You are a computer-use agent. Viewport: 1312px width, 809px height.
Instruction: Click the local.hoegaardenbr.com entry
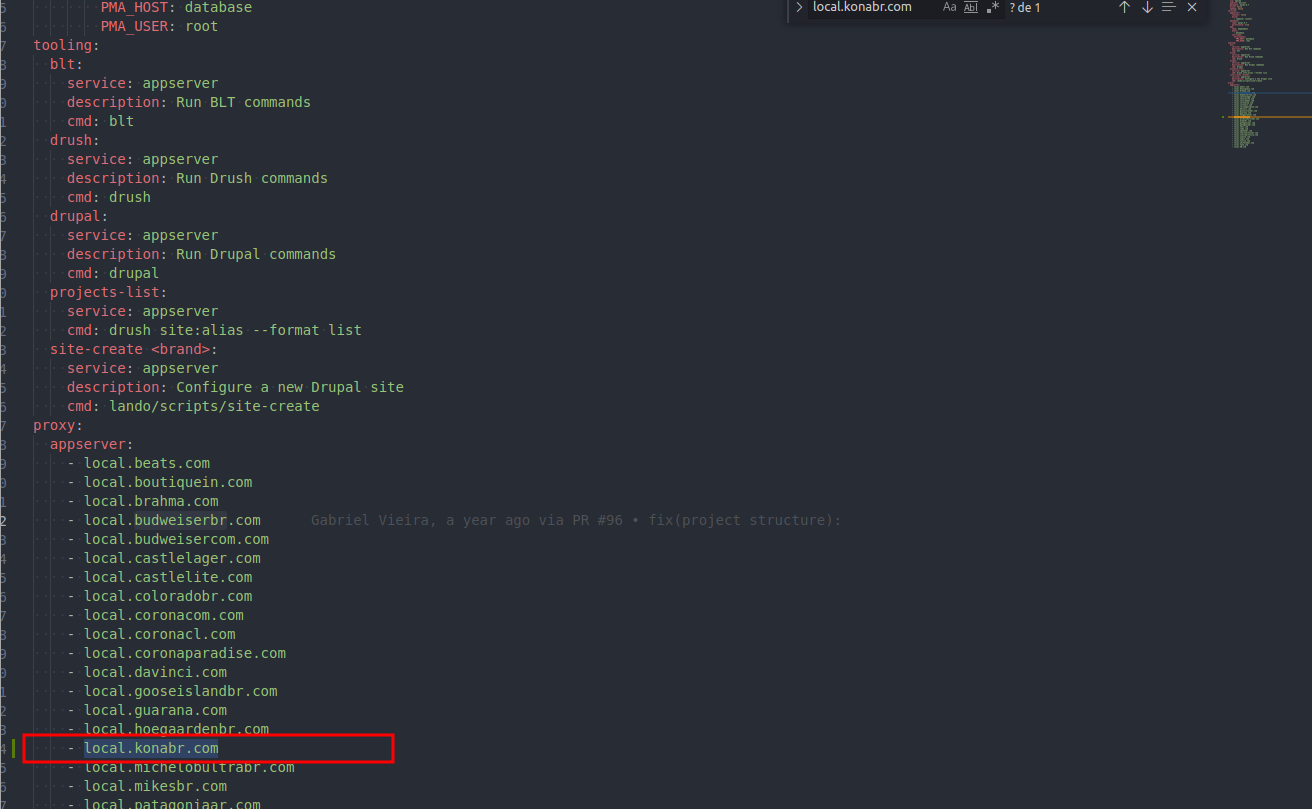tap(176, 729)
